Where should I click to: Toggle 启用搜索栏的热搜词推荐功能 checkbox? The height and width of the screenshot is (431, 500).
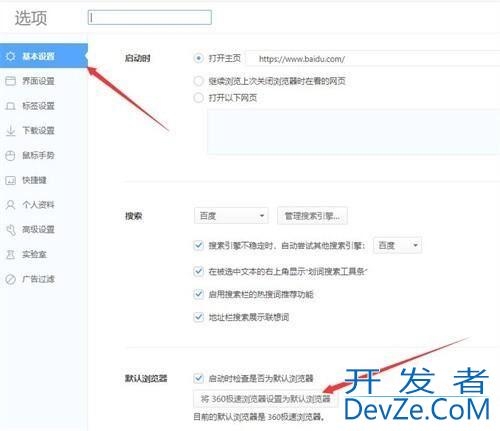pos(198,294)
